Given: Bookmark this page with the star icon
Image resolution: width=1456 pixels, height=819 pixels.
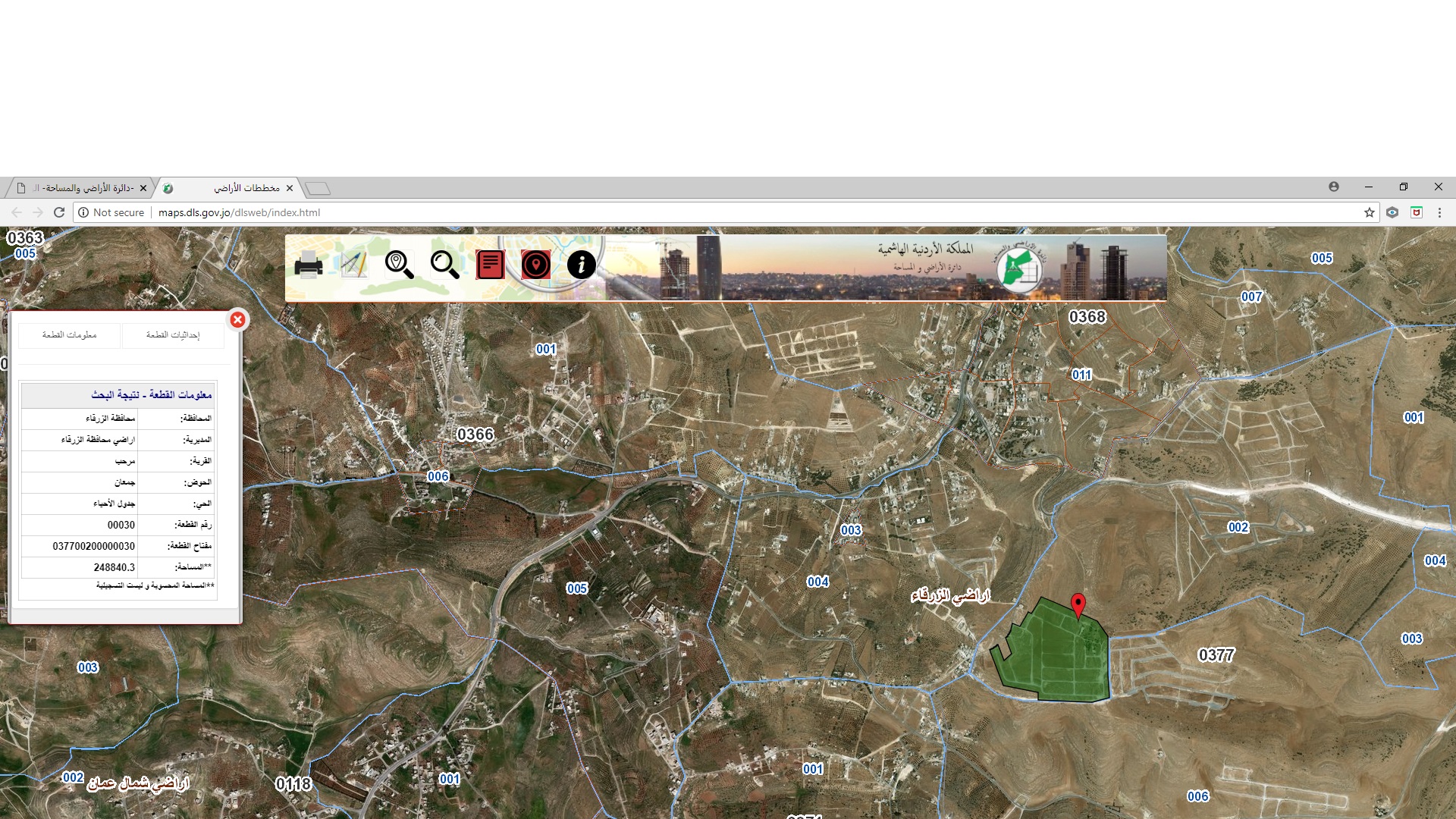Looking at the screenshot, I should [x=1369, y=212].
